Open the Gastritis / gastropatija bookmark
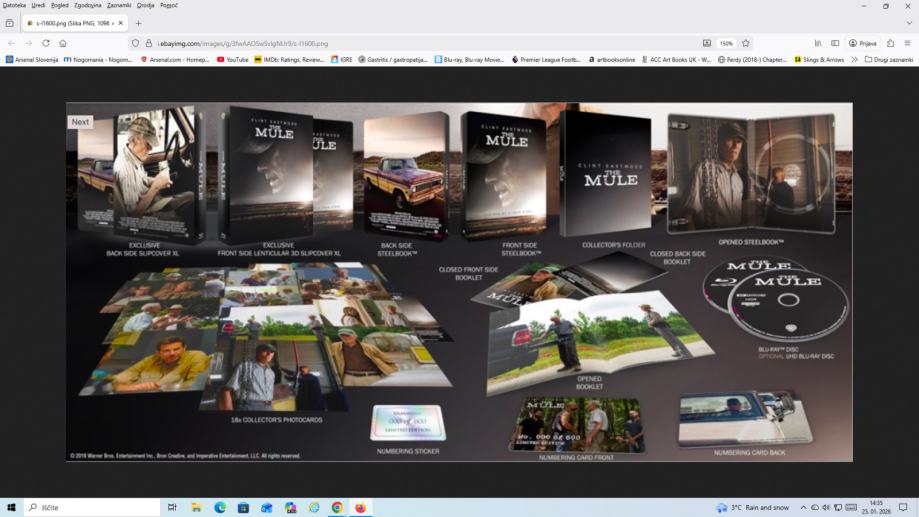The height and width of the screenshot is (517, 919). pyautogui.click(x=393, y=60)
